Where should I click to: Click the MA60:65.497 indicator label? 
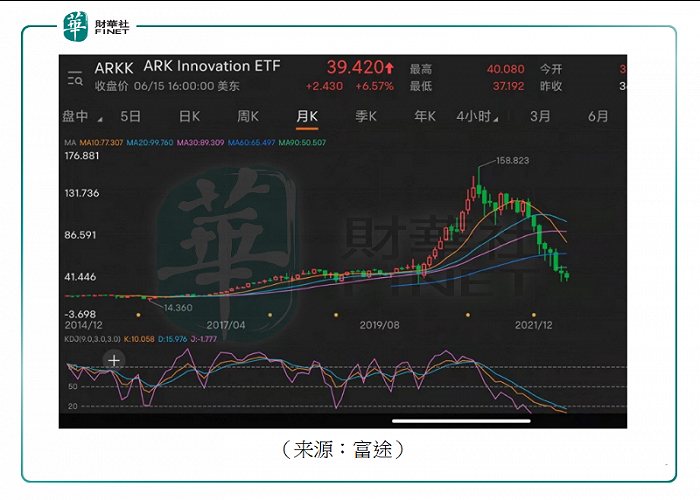pos(251,143)
